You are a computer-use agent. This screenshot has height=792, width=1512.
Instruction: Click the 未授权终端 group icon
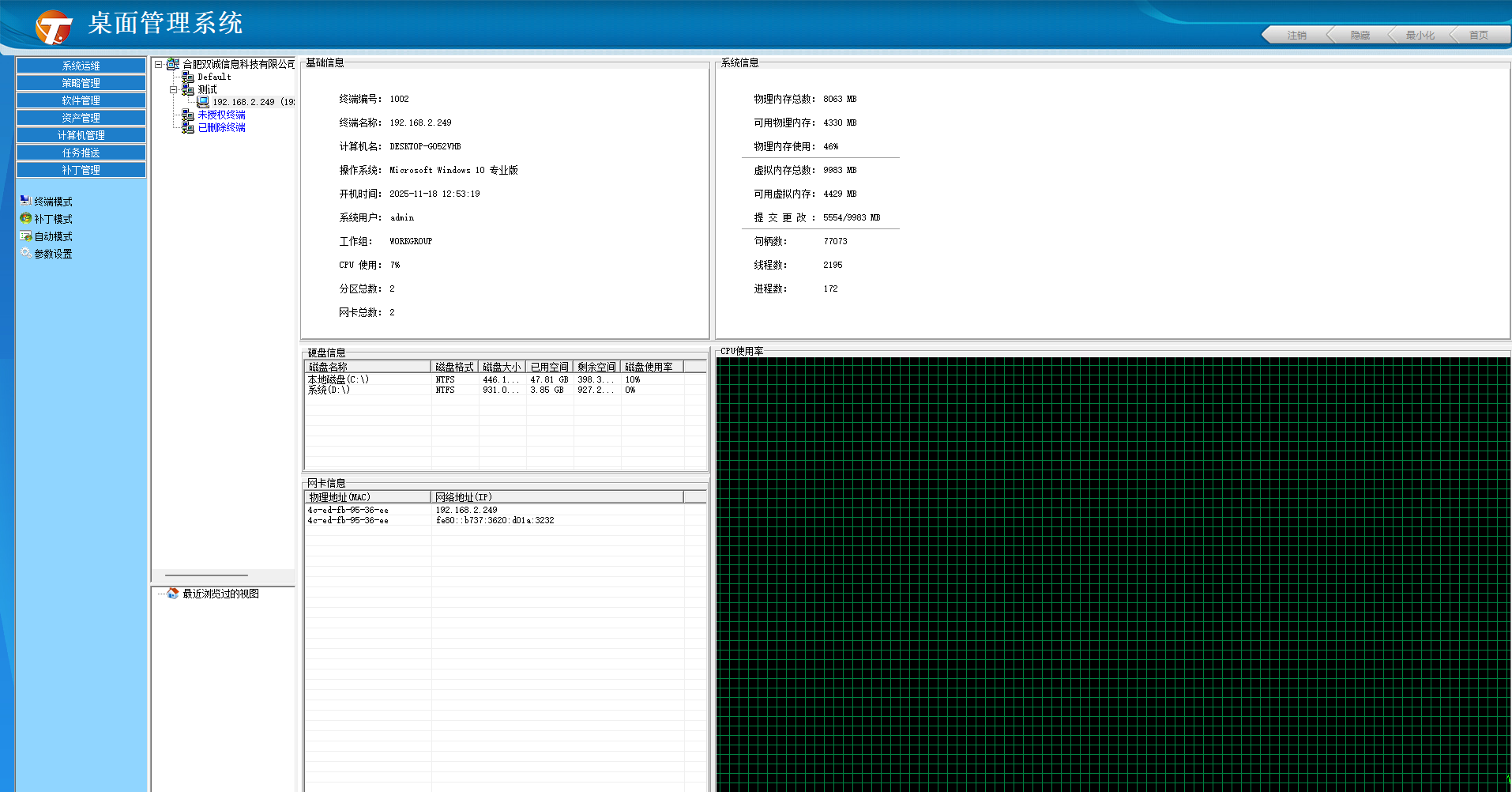(188, 115)
